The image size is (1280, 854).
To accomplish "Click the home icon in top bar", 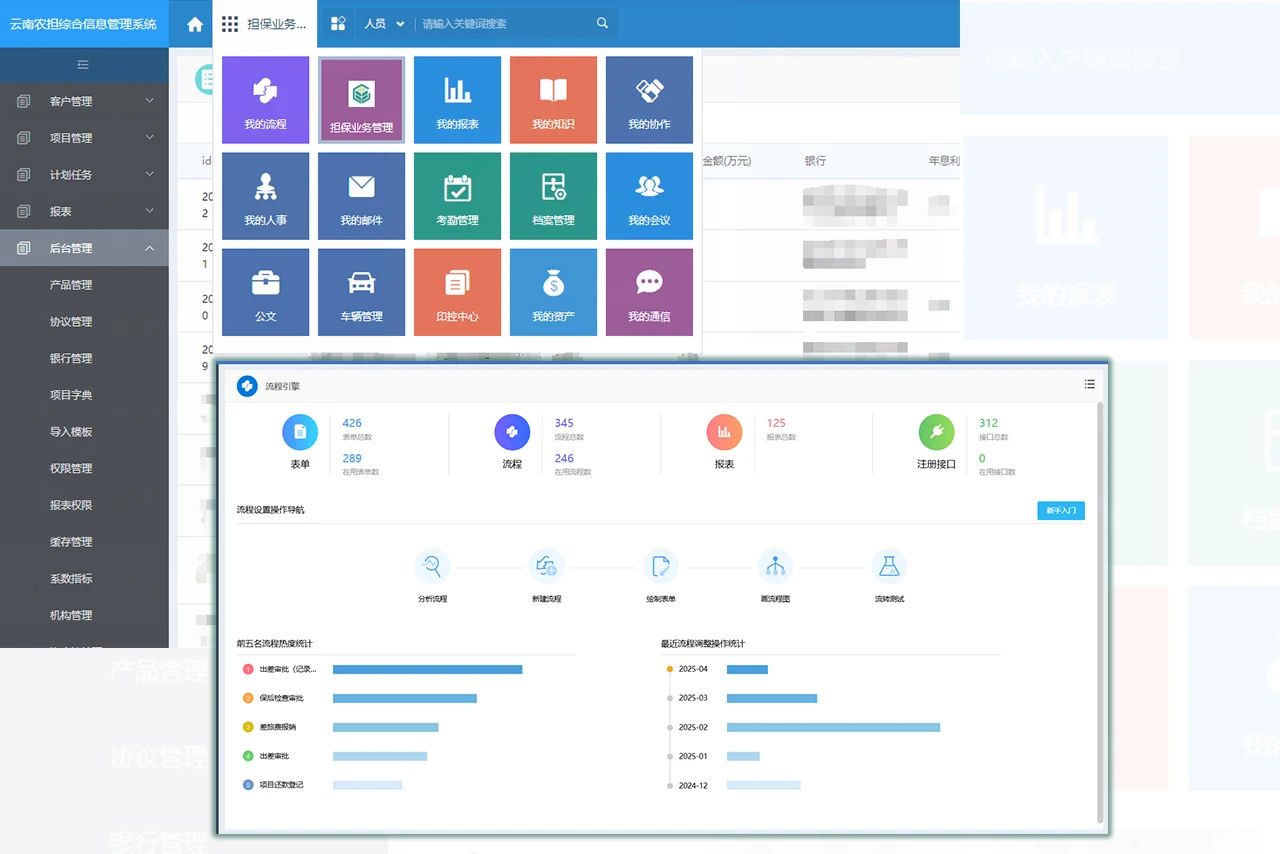I will [195, 24].
